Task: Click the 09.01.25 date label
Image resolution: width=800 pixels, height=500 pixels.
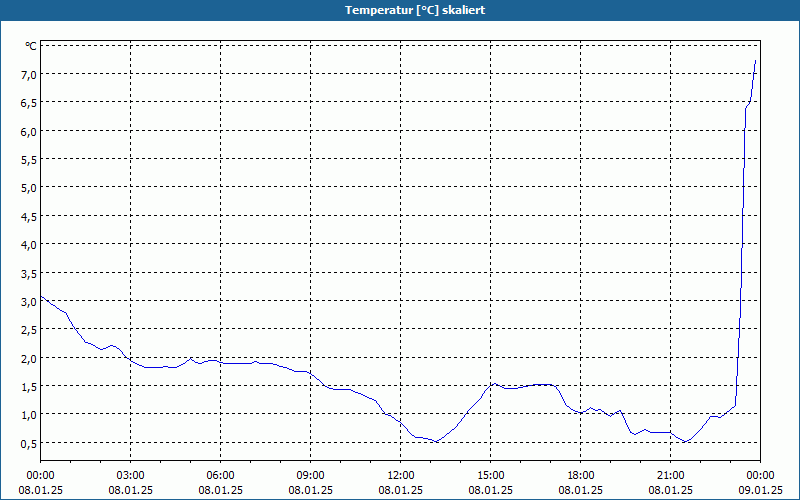Action: point(760,490)
